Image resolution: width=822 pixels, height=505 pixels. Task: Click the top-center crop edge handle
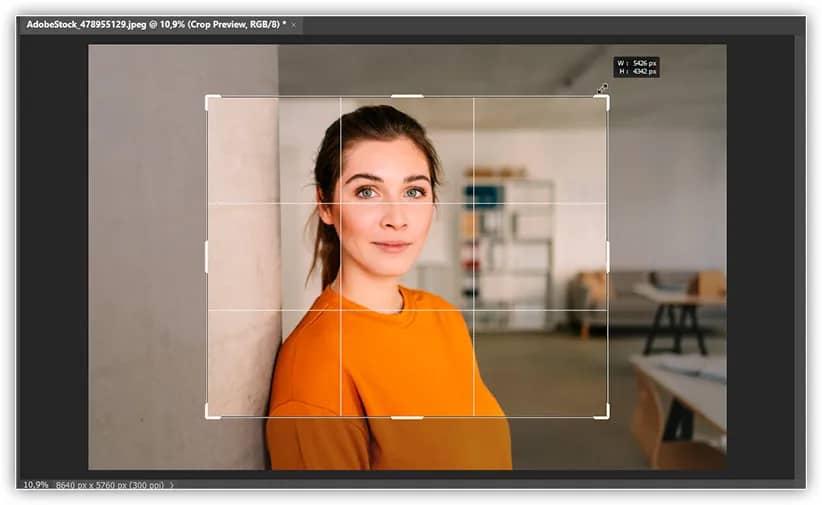407,96
